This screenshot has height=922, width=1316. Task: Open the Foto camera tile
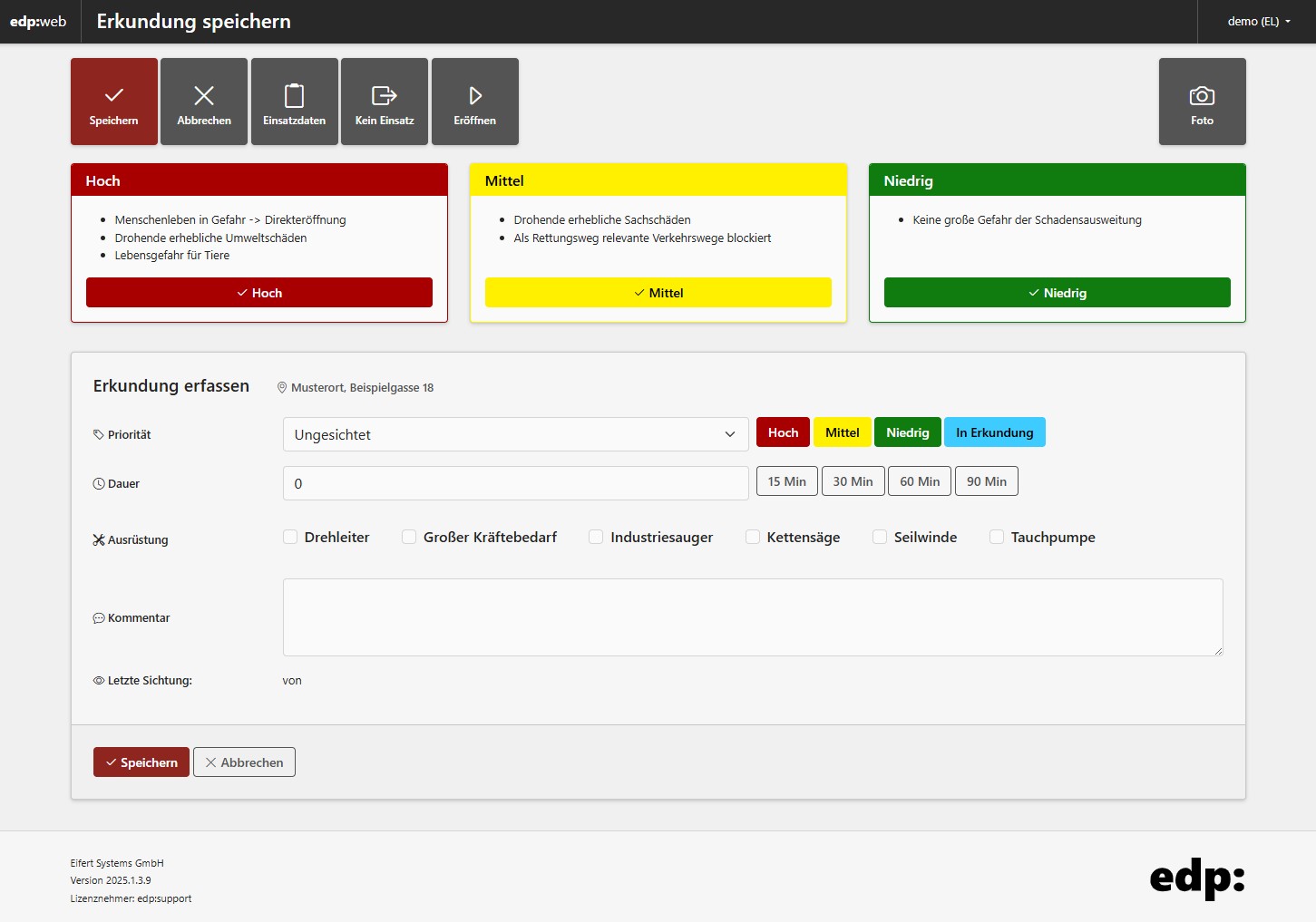coord(1203,102)
